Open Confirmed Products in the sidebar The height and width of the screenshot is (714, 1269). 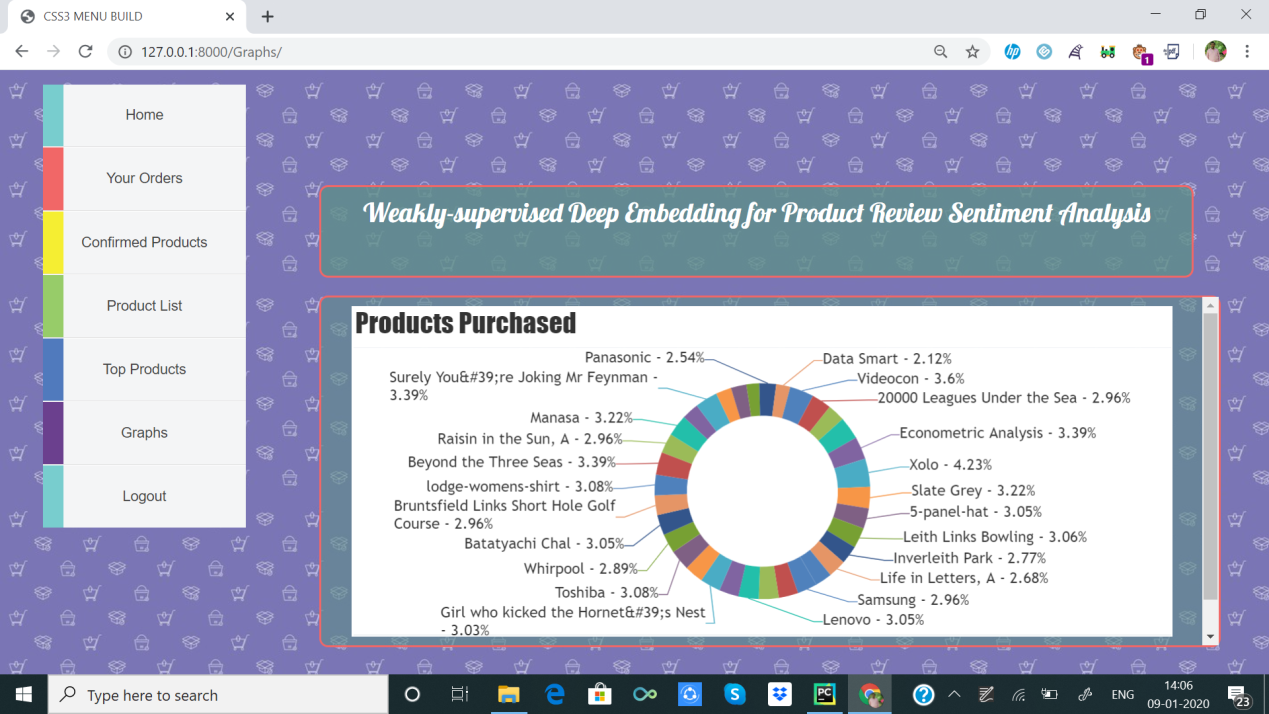(144, 242)
